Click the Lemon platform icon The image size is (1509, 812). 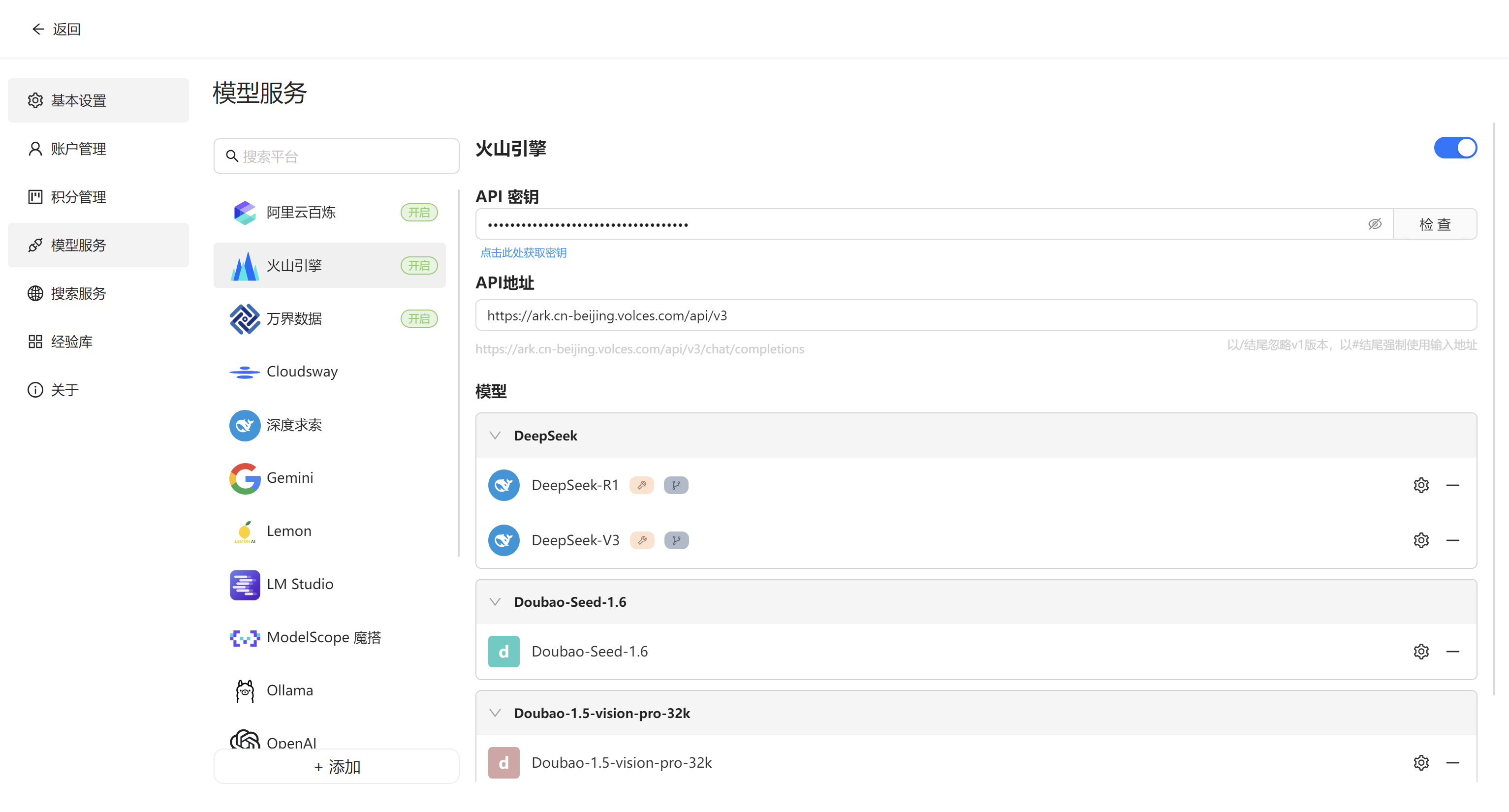coord(245,531)
